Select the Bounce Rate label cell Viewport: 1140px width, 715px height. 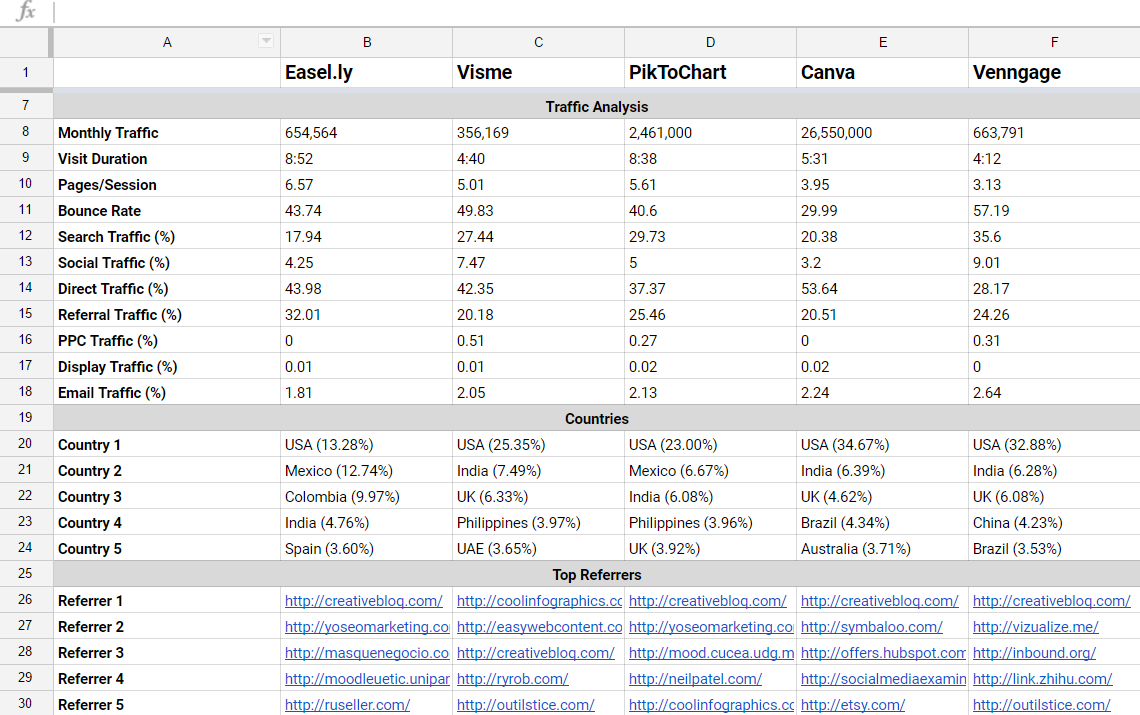click(x=167, y=210)
